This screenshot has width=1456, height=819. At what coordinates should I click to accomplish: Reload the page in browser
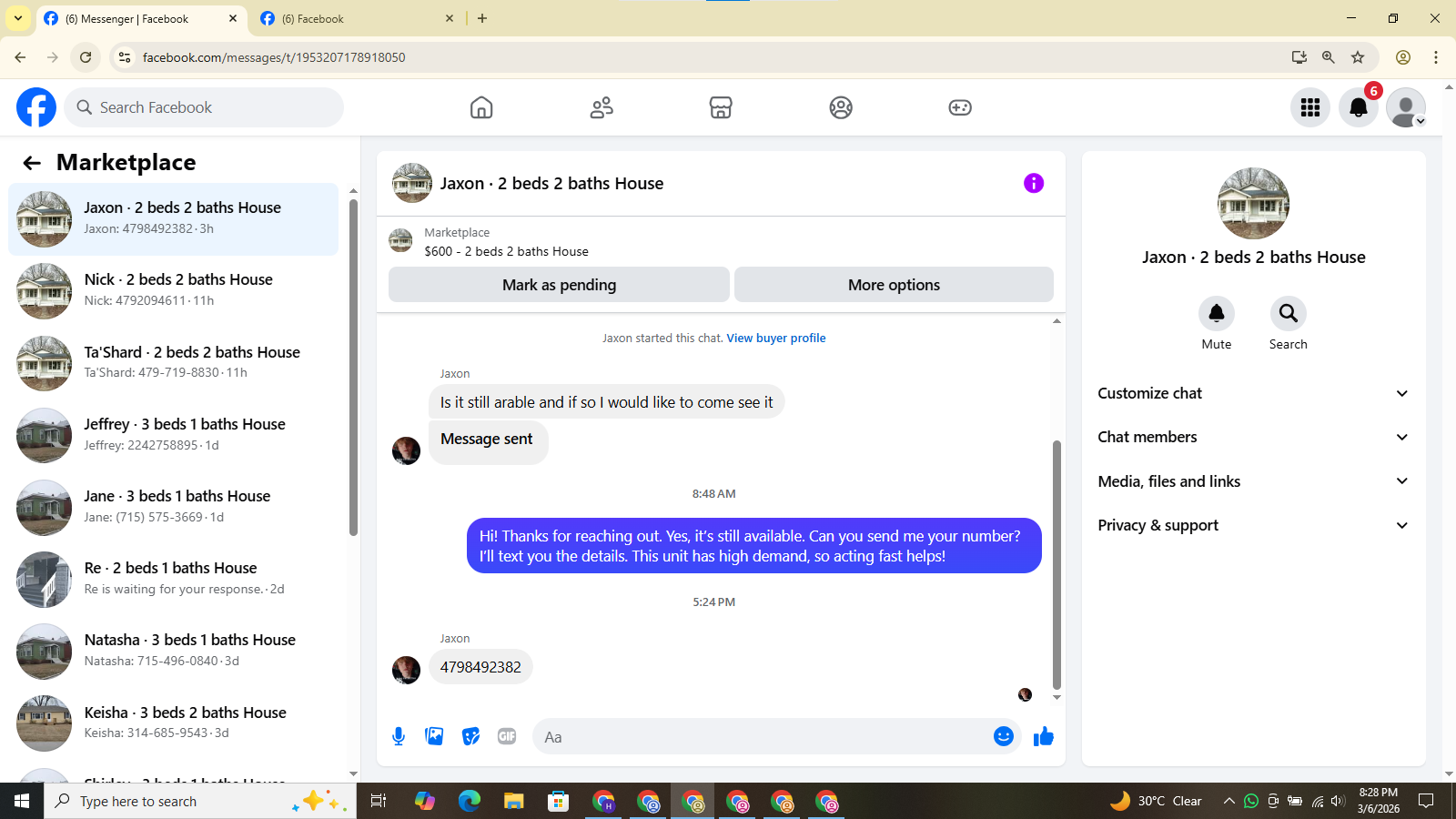(x=86, y=57)
